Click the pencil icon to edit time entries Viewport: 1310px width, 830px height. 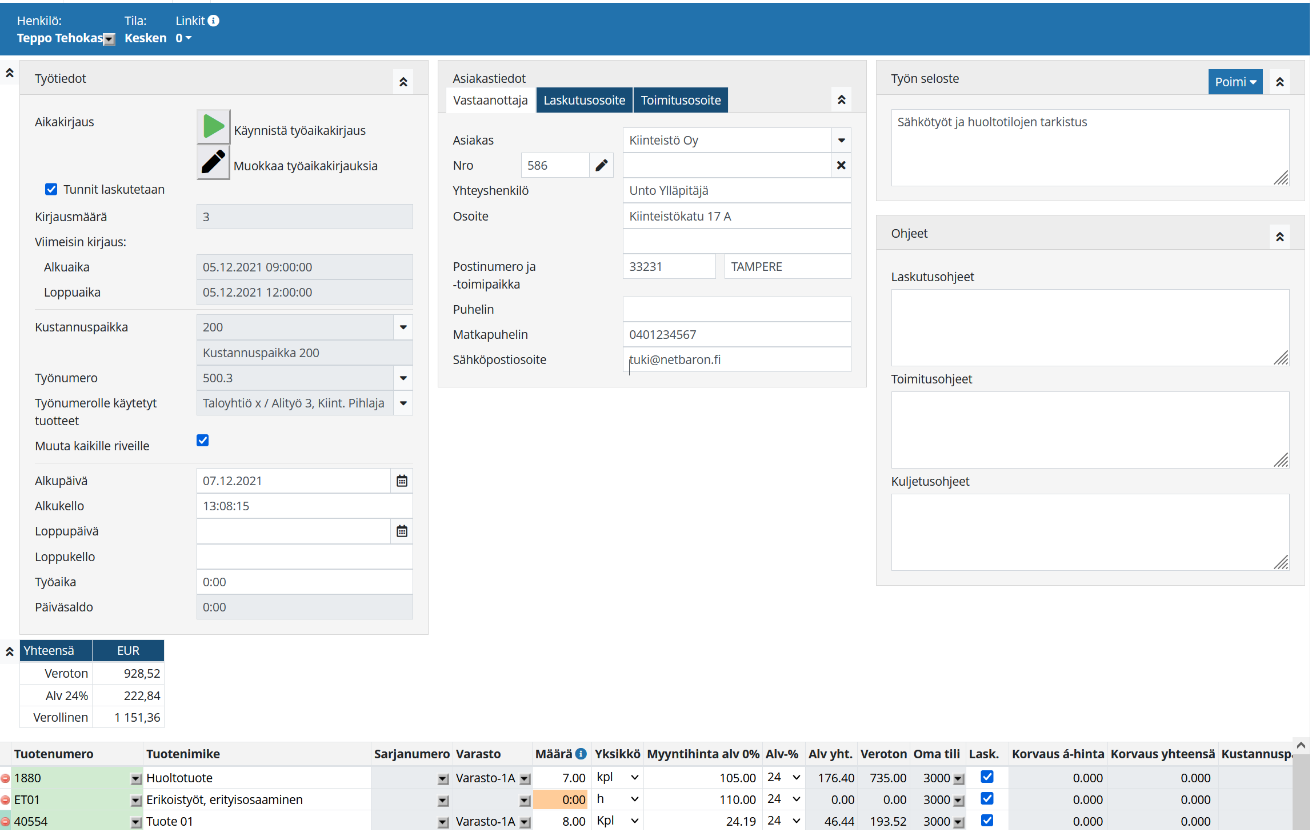tap(213, 162)
